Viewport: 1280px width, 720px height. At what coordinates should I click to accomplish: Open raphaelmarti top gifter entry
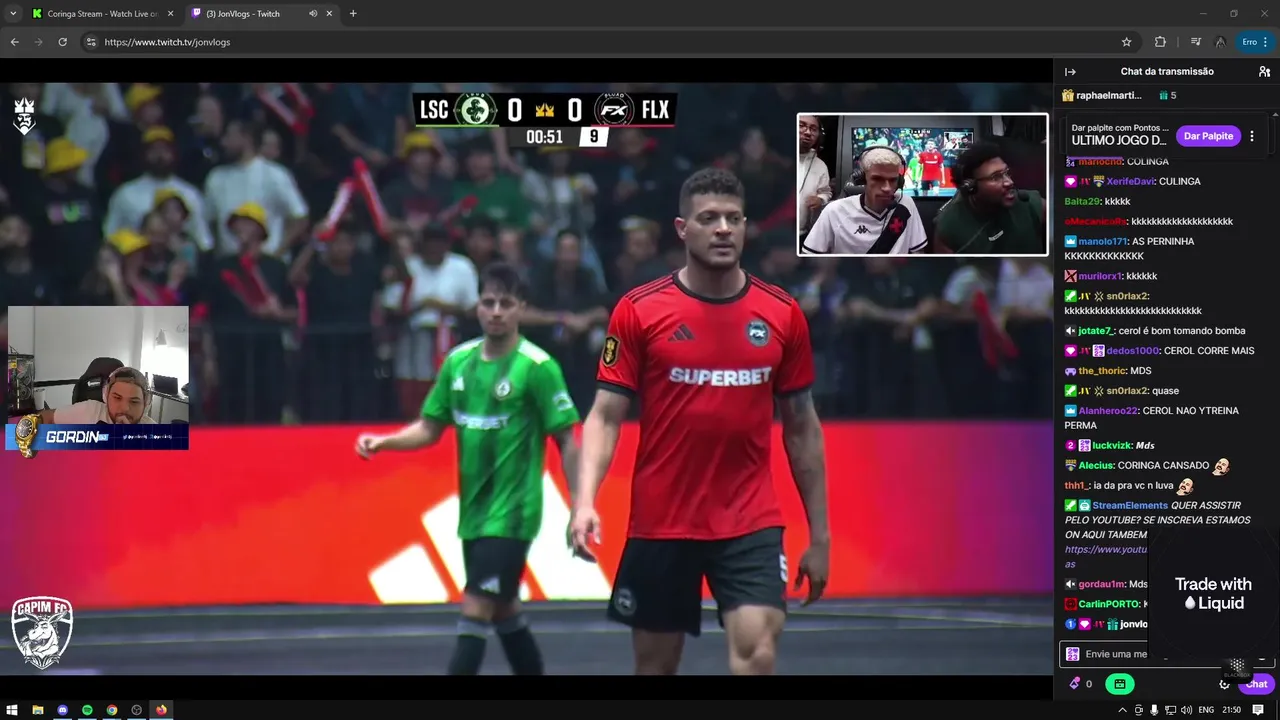(1102, 96)
